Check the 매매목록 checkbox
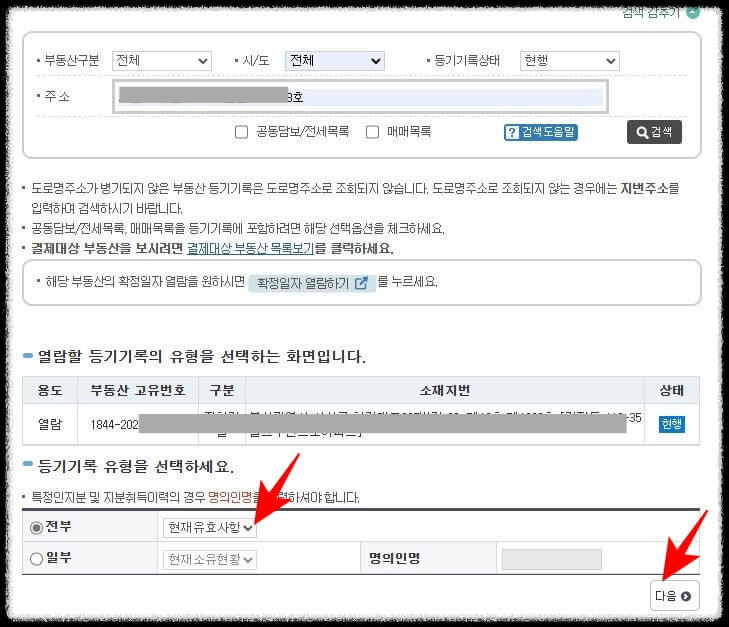The height and width of the screenshot is (627, 729). click(372, 132)
